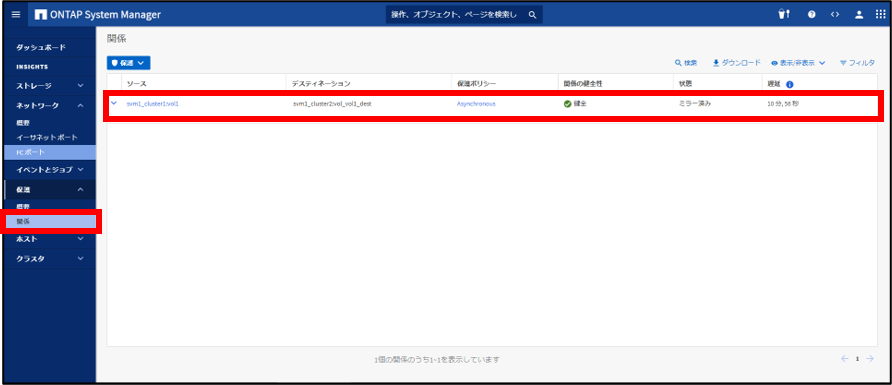Sort by the デスティネーション column header
Image resolution: width=892 pixels, height=385 pixels.
tap(321, 84)
